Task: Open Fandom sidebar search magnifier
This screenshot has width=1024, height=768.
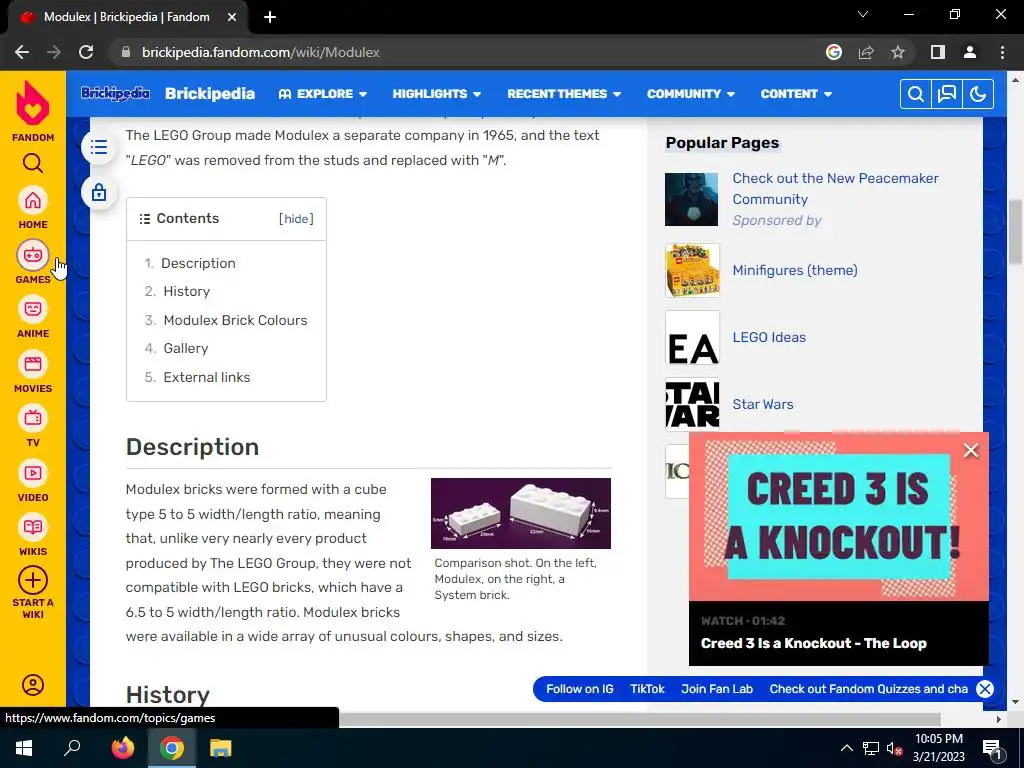Action: (x=33, y=163)
